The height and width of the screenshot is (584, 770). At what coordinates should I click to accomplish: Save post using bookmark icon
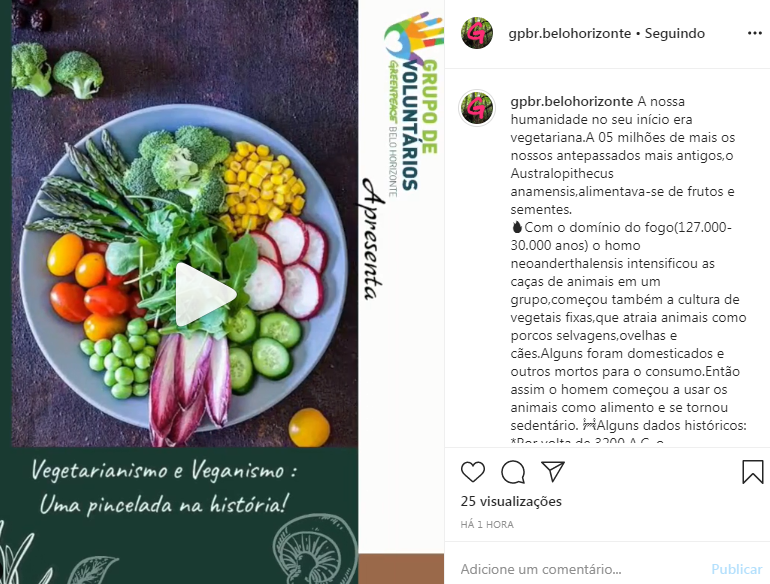click(752, 472)
